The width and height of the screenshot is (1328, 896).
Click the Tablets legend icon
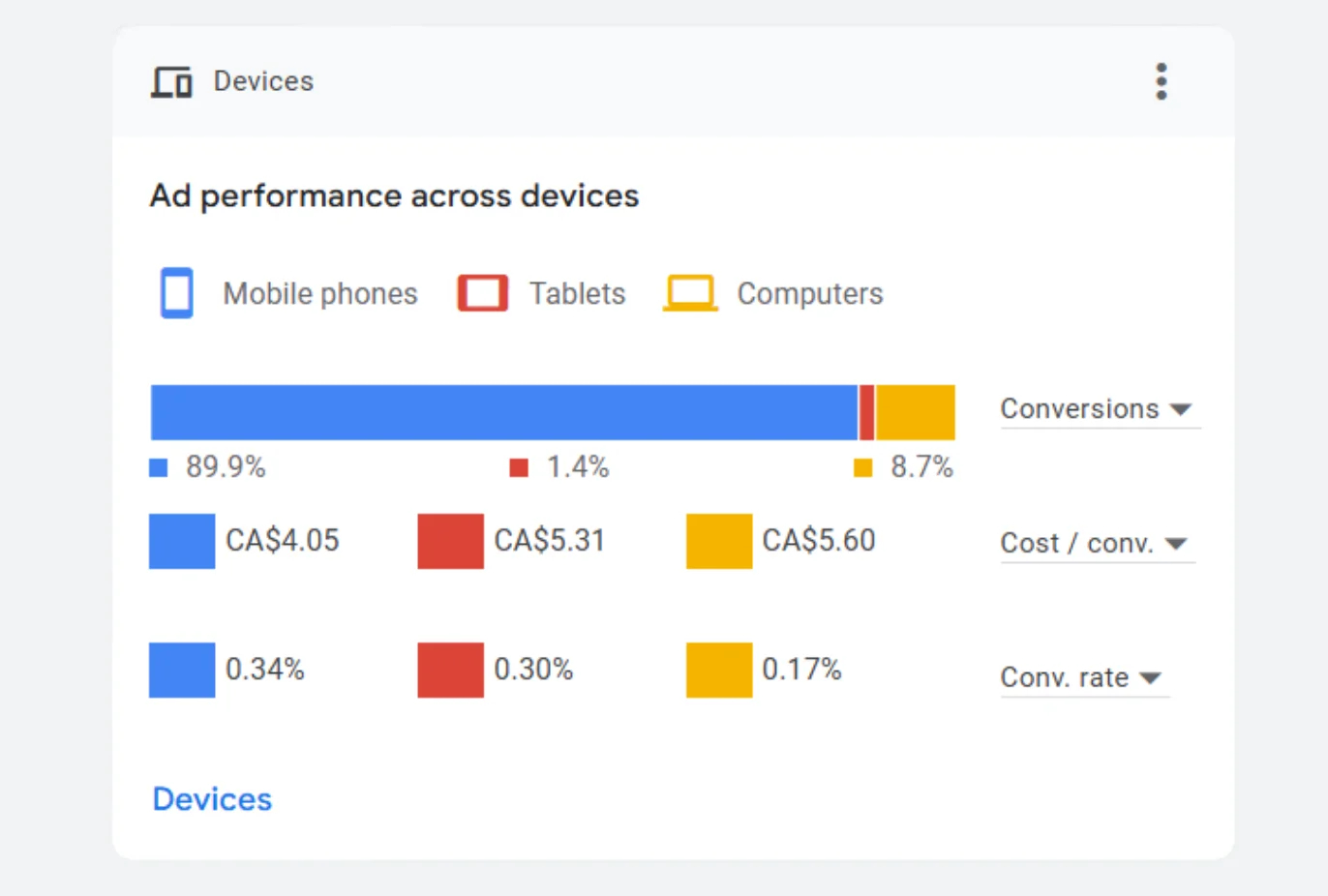483,293
